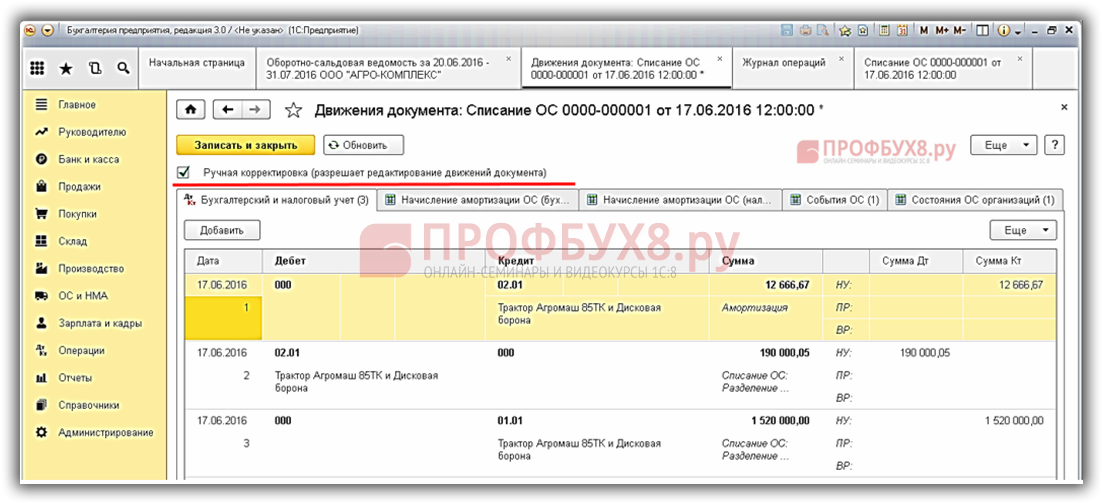Open Покупки section
The width and height of the screenshot is (1103, 504).
[x=77, y=214]
